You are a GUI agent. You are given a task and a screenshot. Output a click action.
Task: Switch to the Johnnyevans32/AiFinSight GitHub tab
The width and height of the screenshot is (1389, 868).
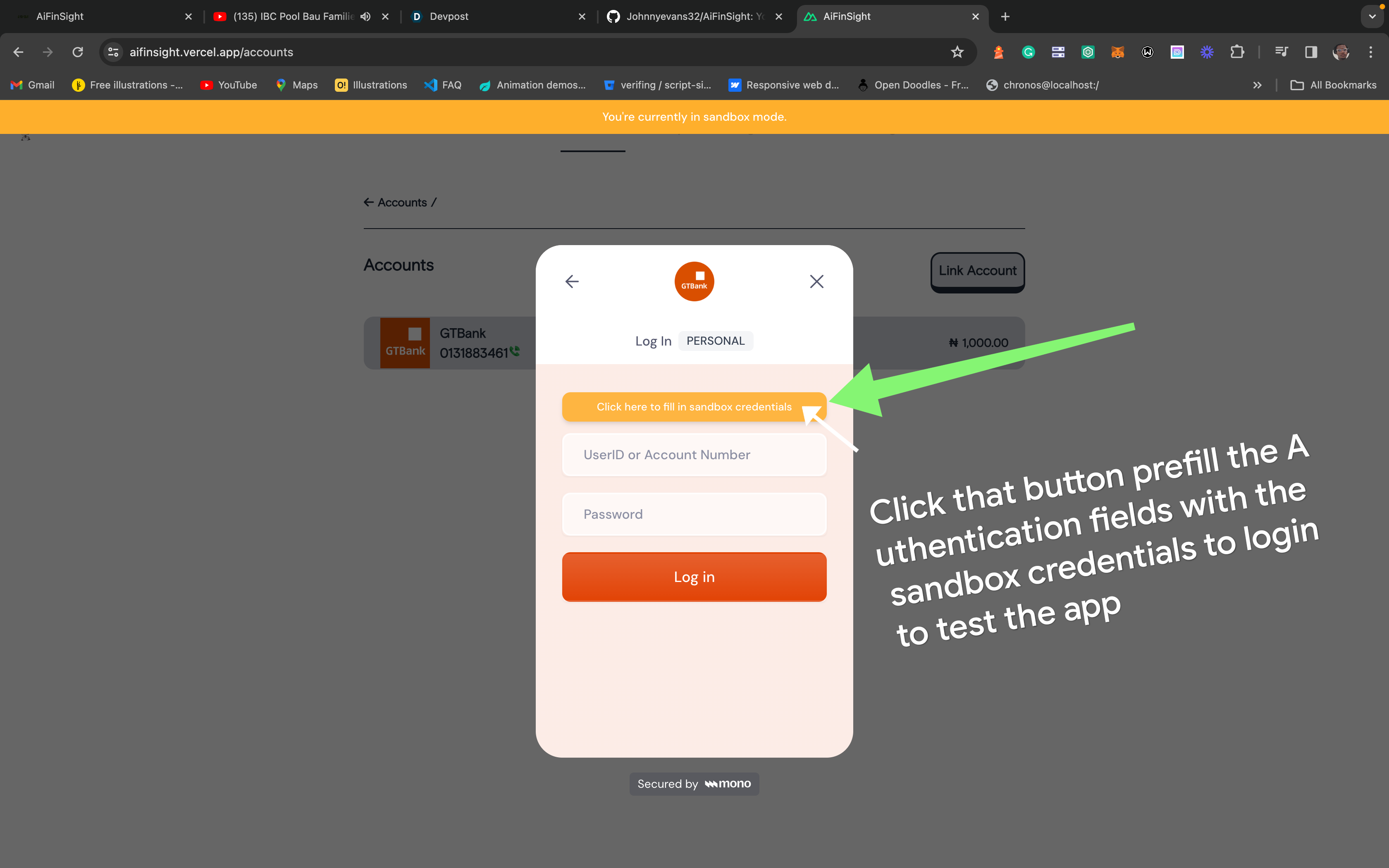pos(689,17)
